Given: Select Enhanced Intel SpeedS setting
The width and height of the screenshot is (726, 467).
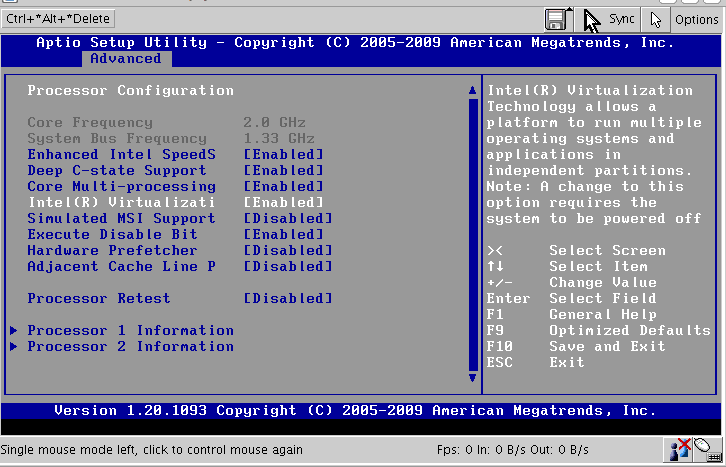Looking at the screenshot, I should (x=121, y=154).
